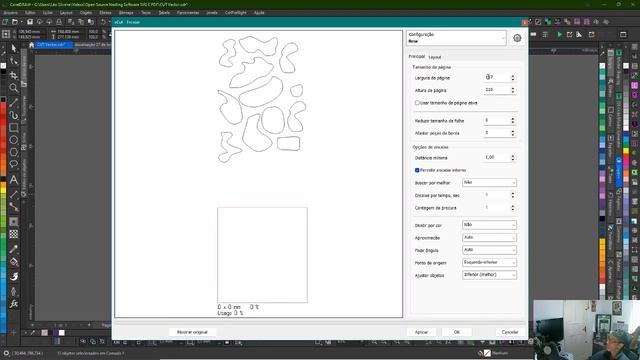The width and height of the screenshot is (640, 360).
Task: Open eCut settings gear icon
Action: click(x=517, y=38)
